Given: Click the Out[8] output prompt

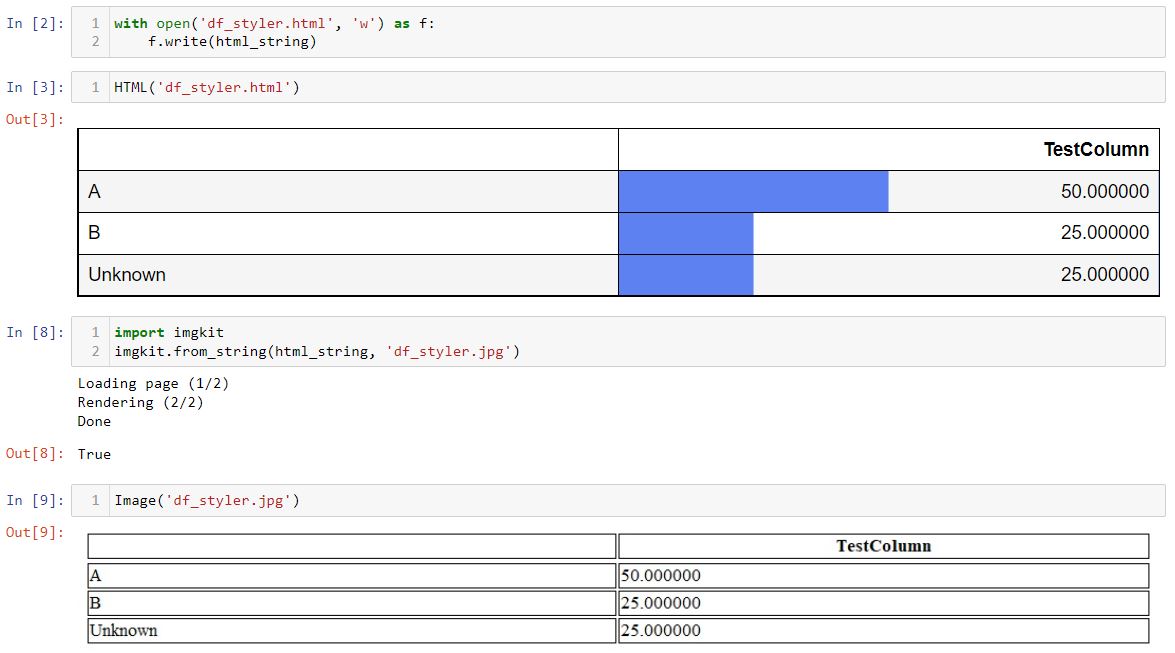Looking at the screenshot, I should pyautogui.click(x=34, y=454).
